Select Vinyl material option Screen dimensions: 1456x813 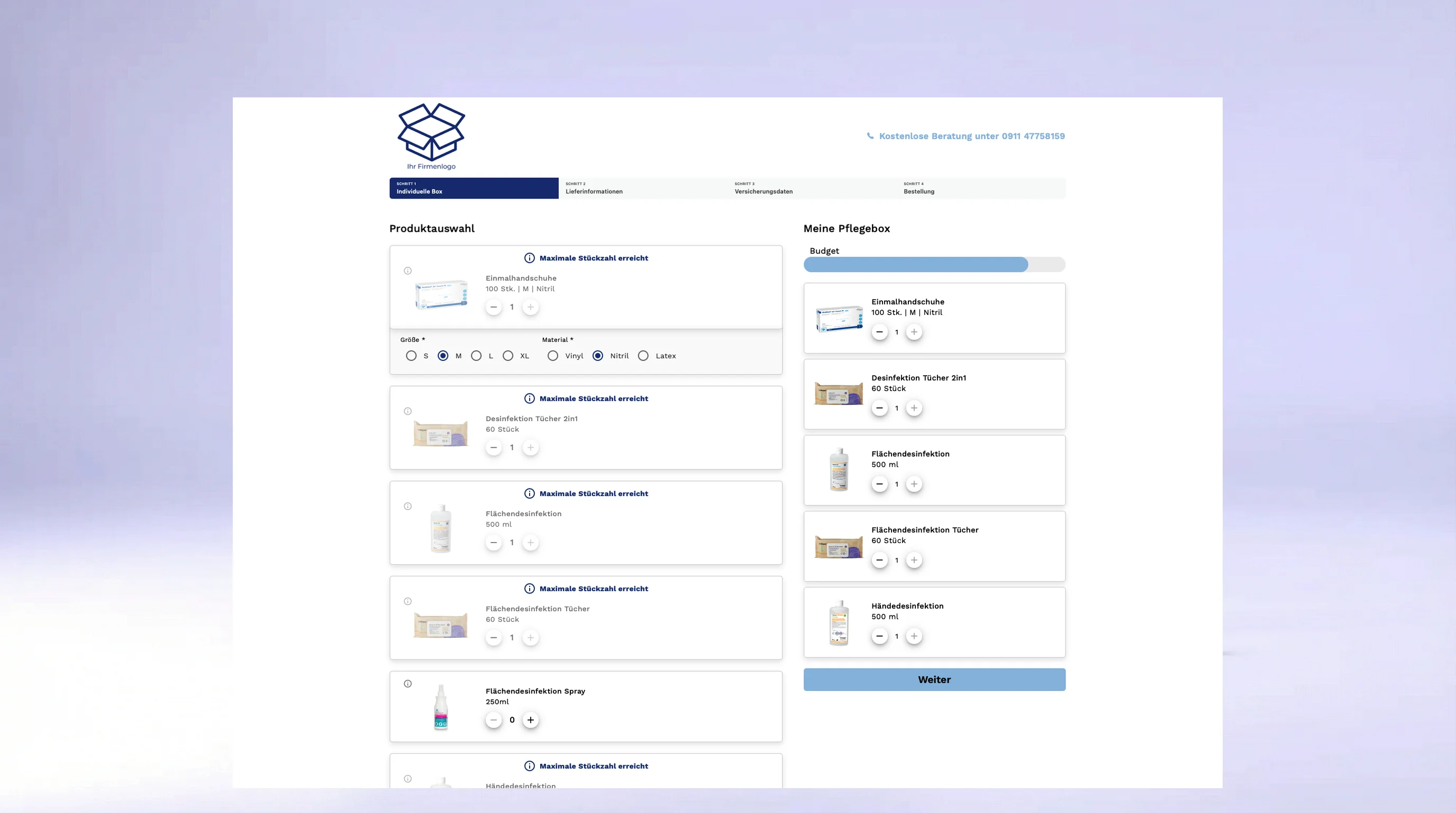[553, 356]
